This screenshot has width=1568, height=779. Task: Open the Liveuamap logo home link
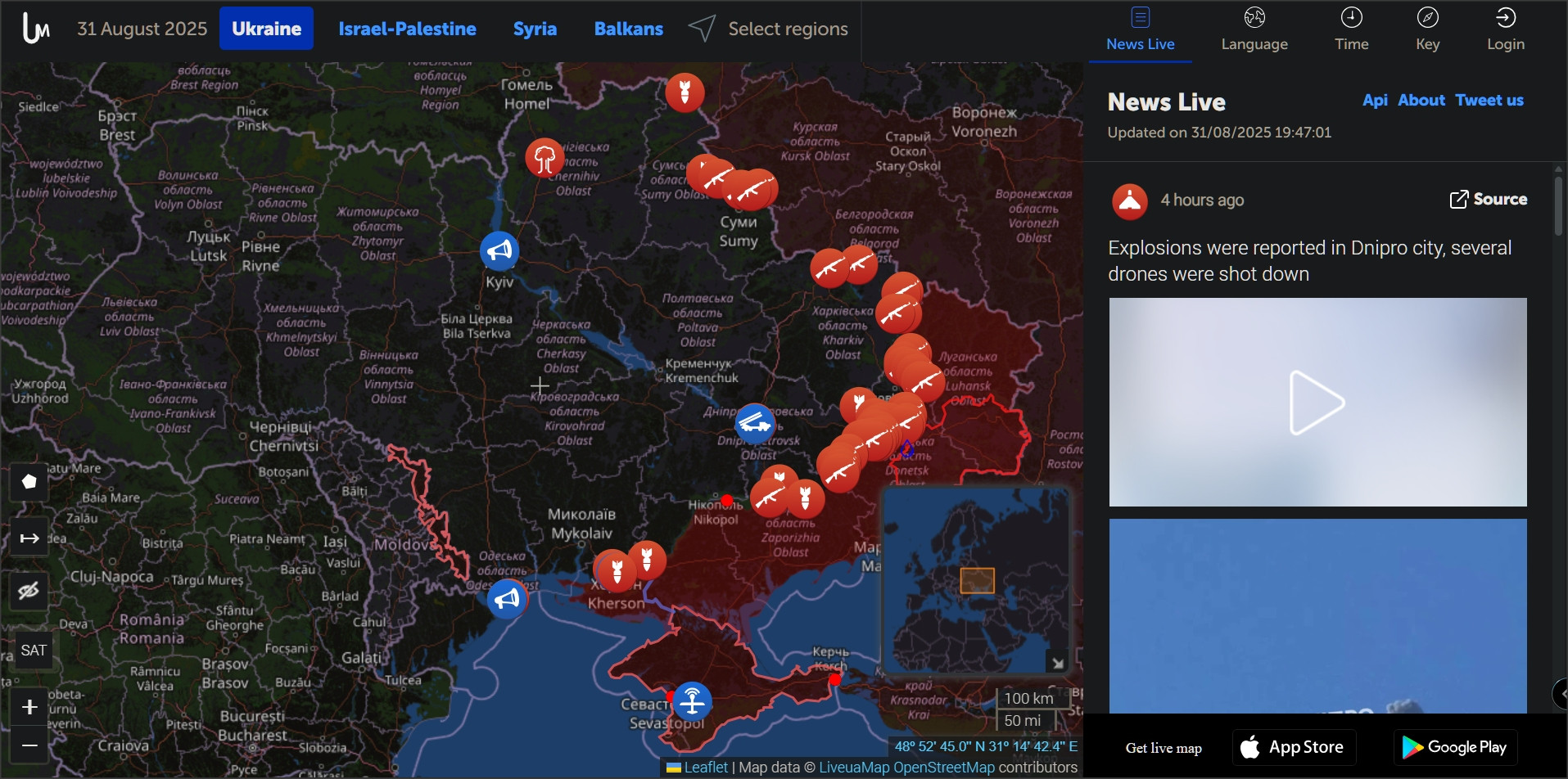click(x=36, y=29)
